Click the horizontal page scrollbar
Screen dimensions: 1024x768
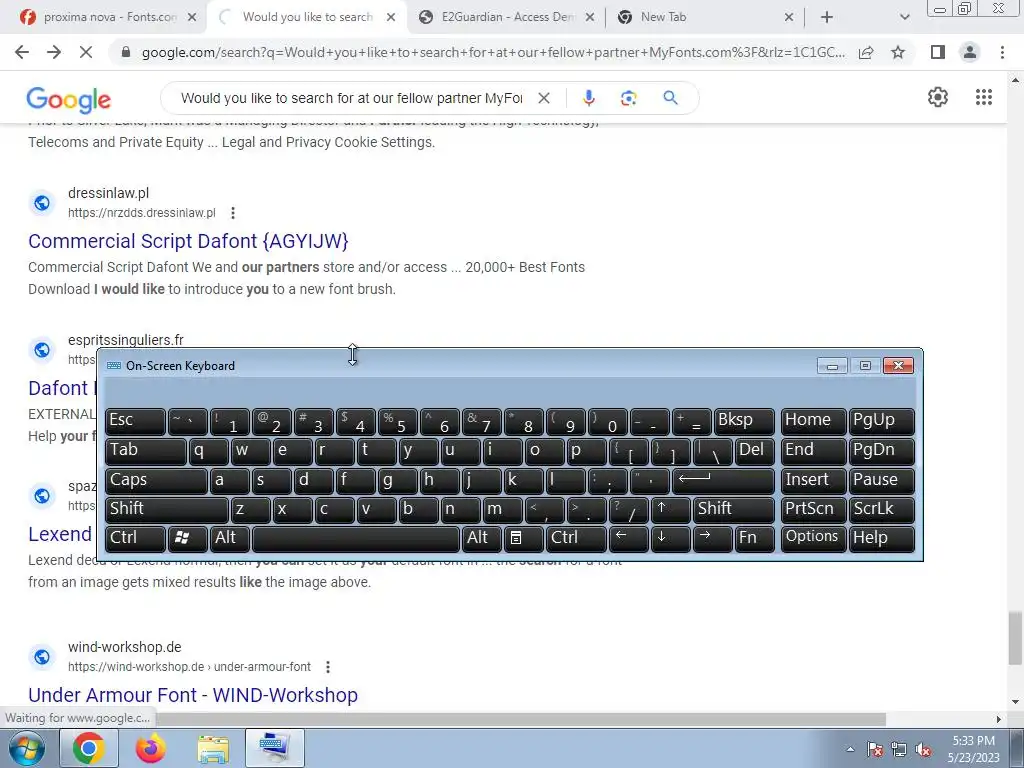(519, 718)
